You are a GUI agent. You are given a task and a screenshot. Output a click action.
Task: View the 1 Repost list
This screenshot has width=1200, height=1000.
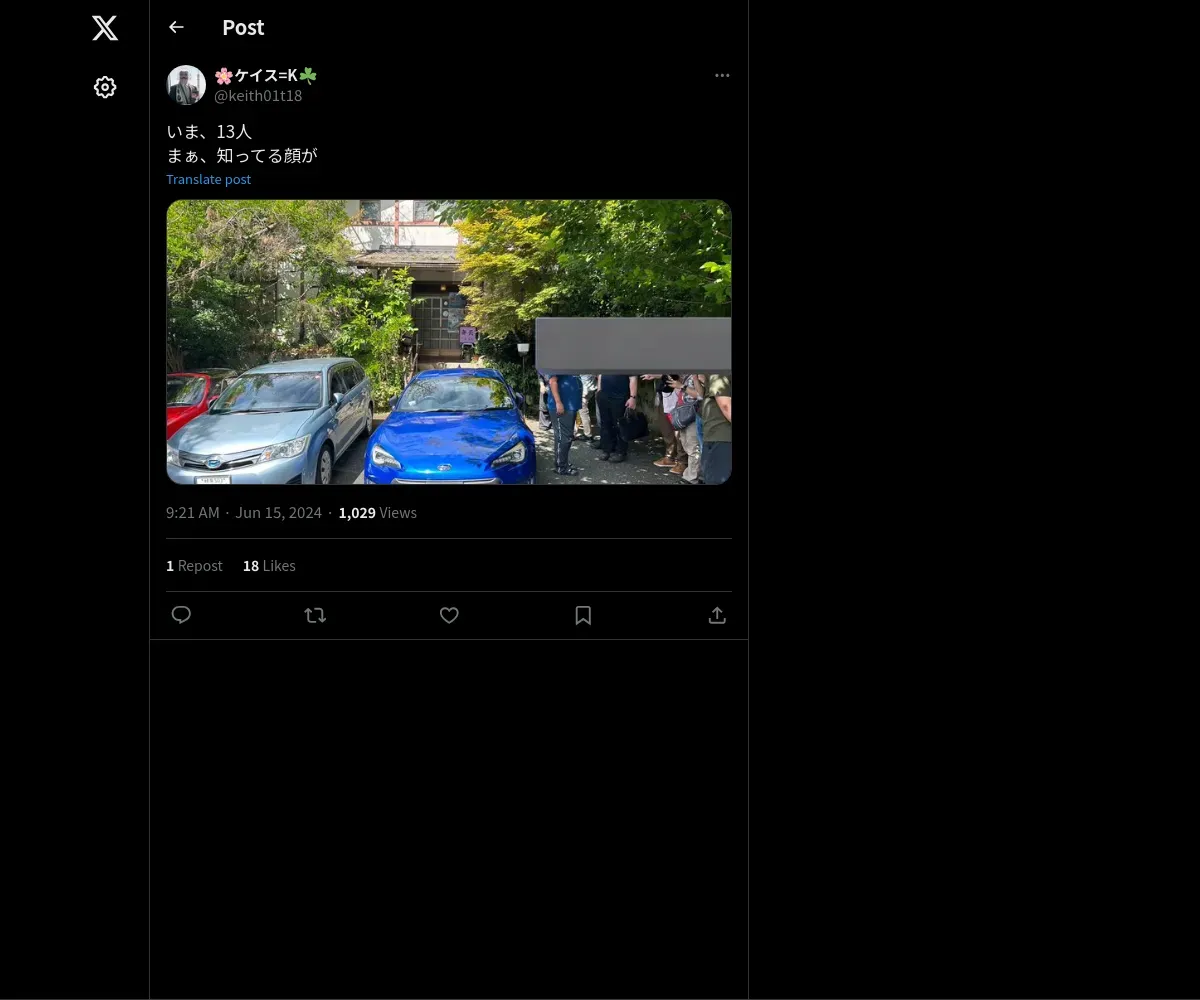(194, 565)
